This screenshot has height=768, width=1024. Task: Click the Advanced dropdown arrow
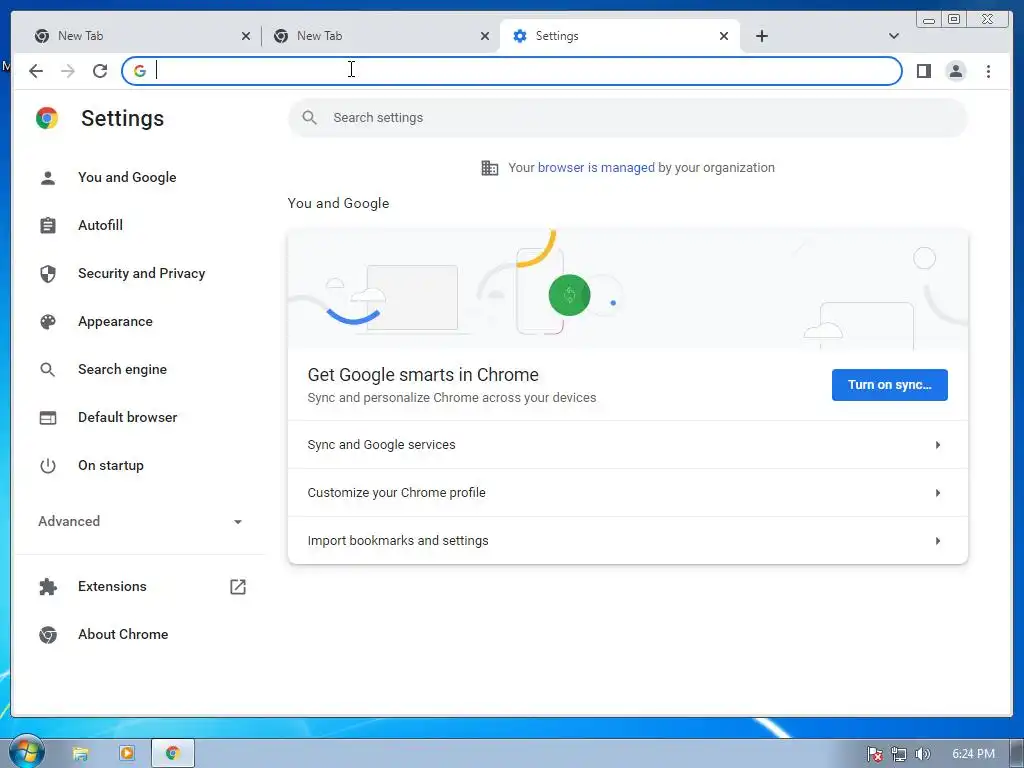[x=238, y=522]
